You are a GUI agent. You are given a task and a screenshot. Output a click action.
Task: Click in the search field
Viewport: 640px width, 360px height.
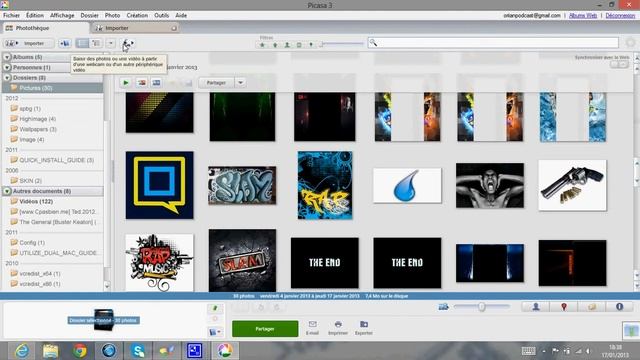493,43
